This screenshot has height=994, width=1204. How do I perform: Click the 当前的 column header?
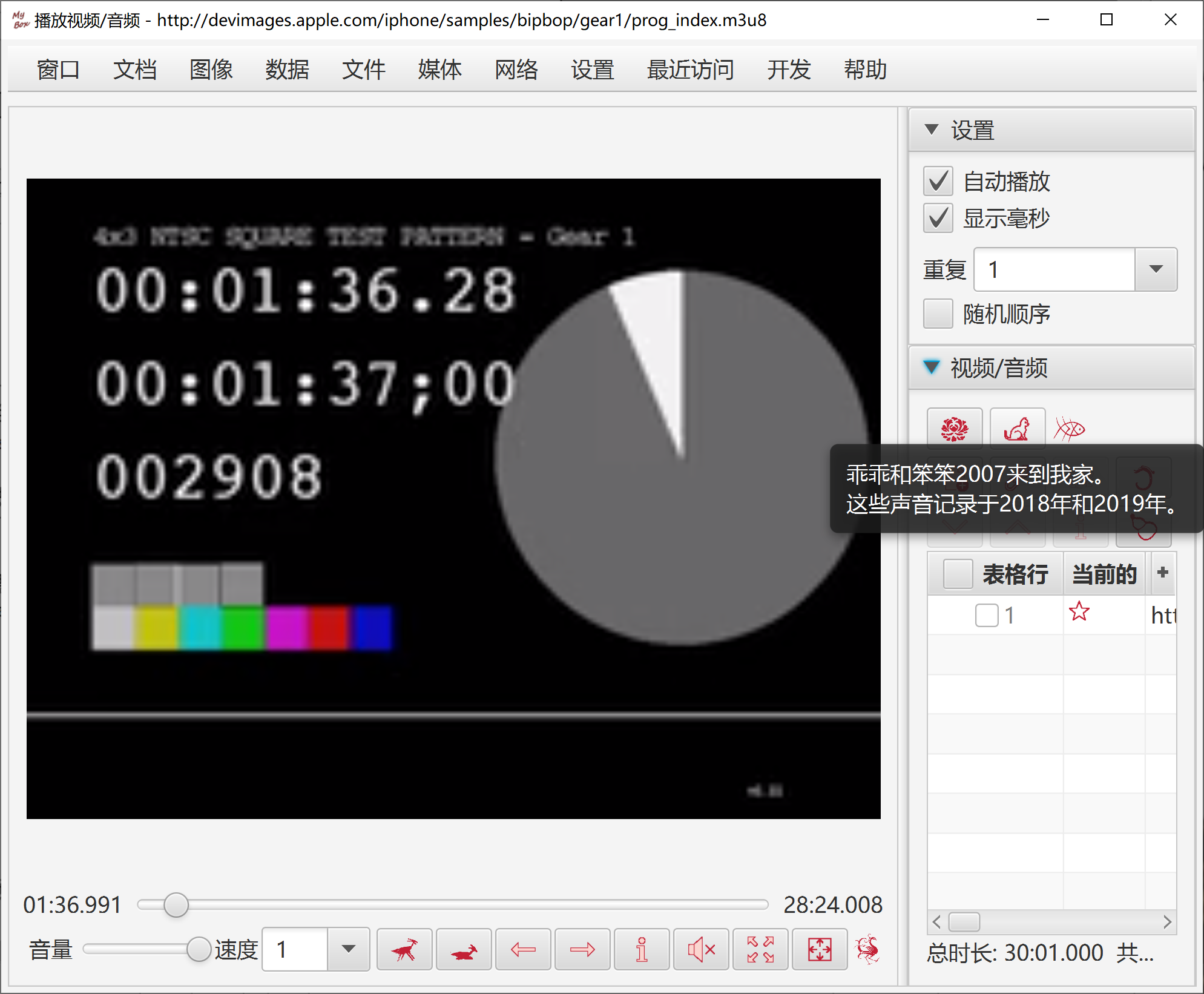pos(1104,573)
